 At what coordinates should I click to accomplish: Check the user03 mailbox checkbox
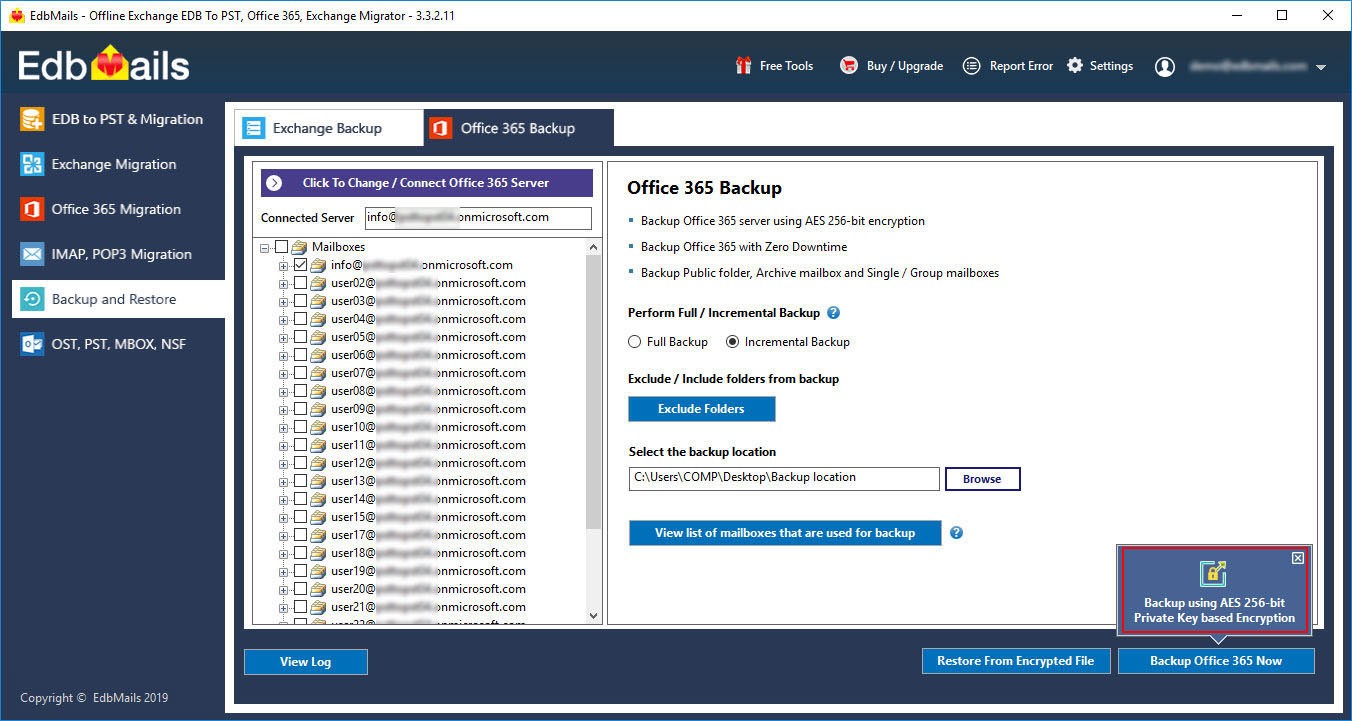pyautogui.click(x=300, y=301)
